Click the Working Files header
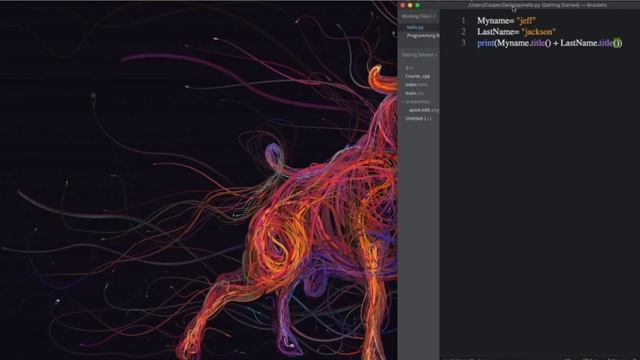Viewport: 640px width, 360px height. (x=418, y=16)
